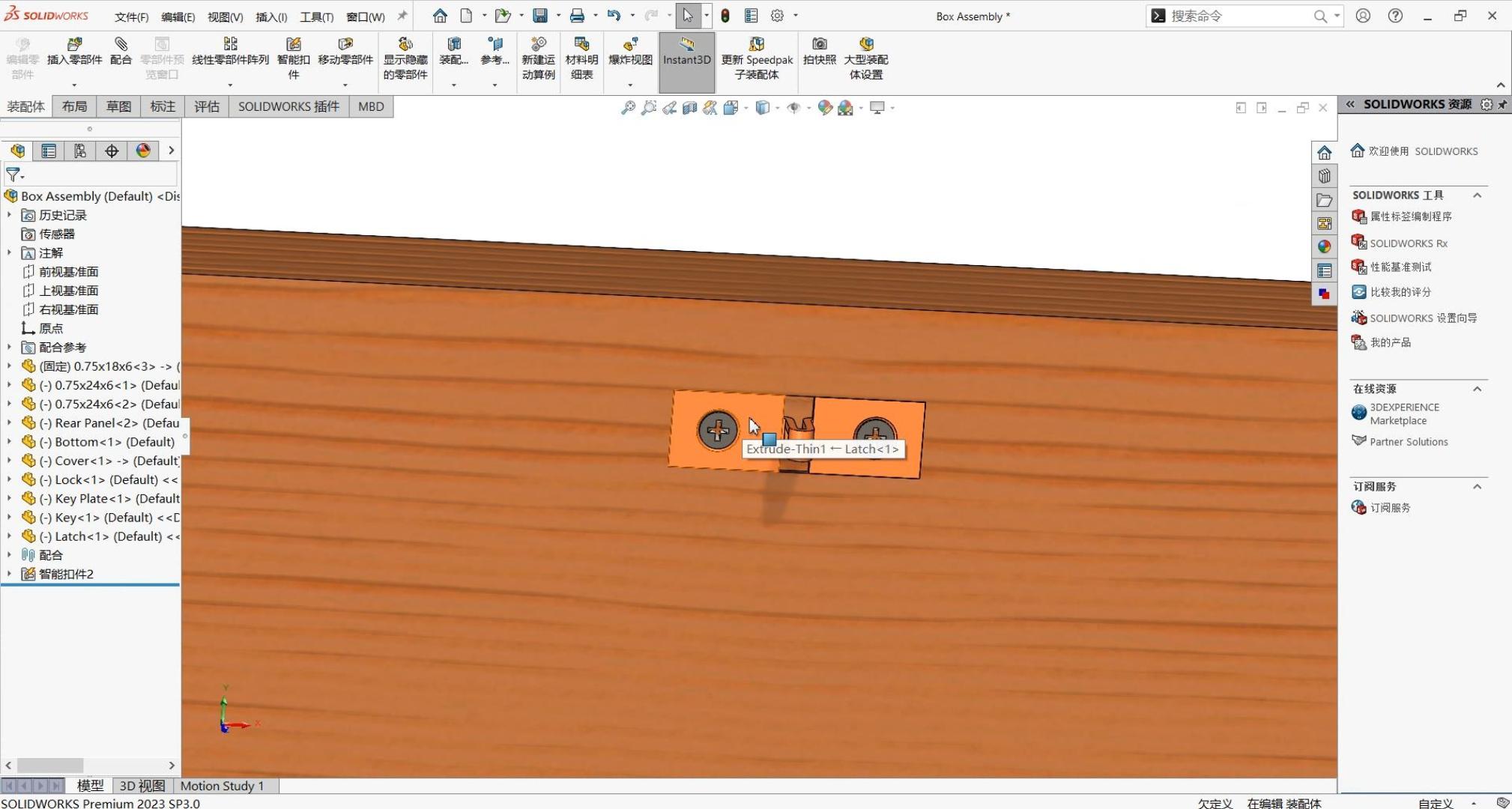
Task: Open the 工具(T) menu
Action: [x=316, y=16]
